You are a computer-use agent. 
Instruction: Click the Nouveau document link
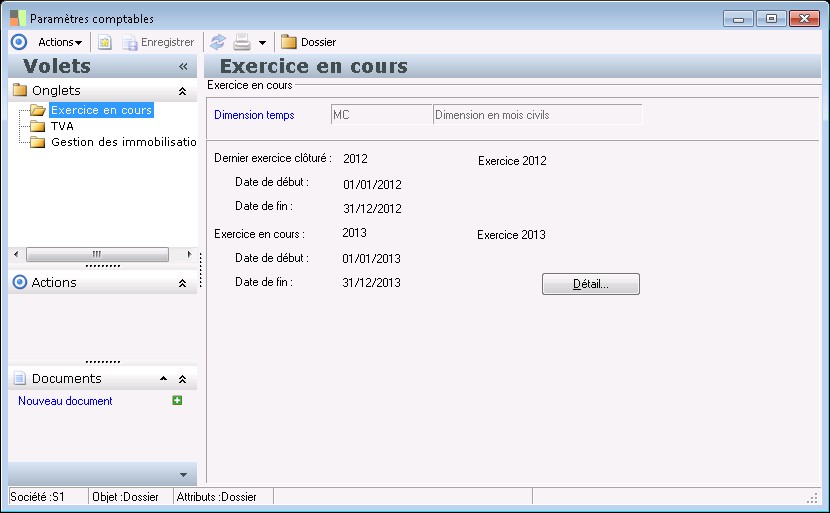click(x=65, y=401)
